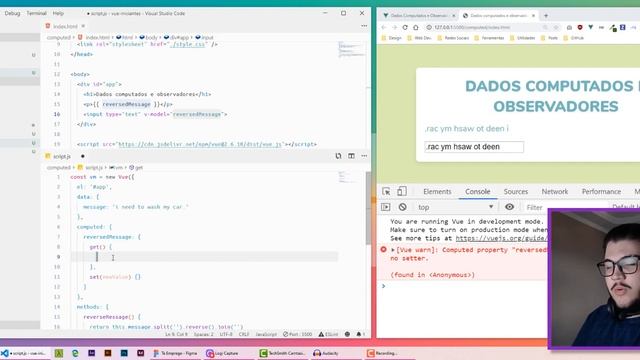Click the camera extension icon in the browser toolbar
The height and width of the screenshot is (360, 640).
(569, 27)
